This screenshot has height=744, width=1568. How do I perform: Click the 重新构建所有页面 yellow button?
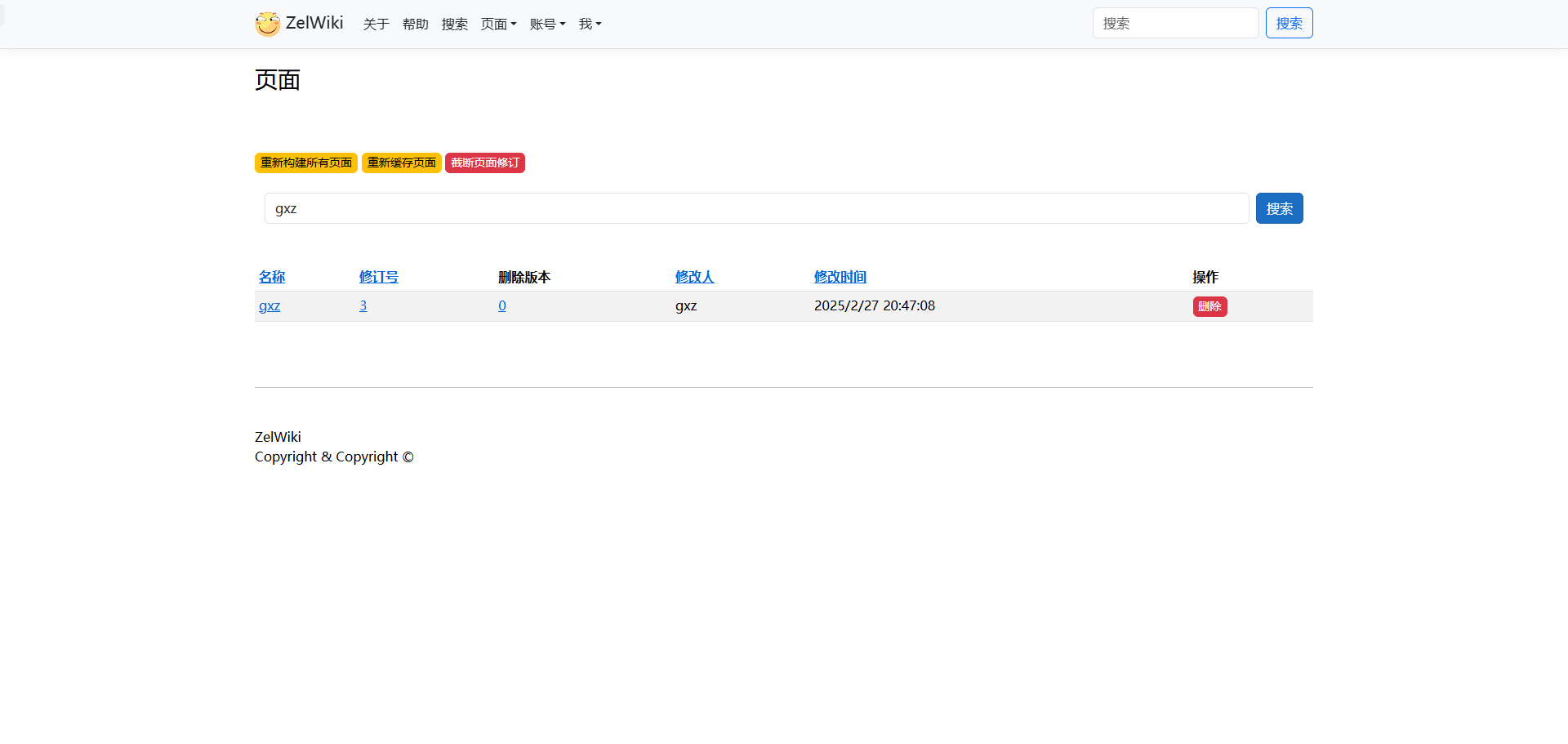(x=306, y=163)
